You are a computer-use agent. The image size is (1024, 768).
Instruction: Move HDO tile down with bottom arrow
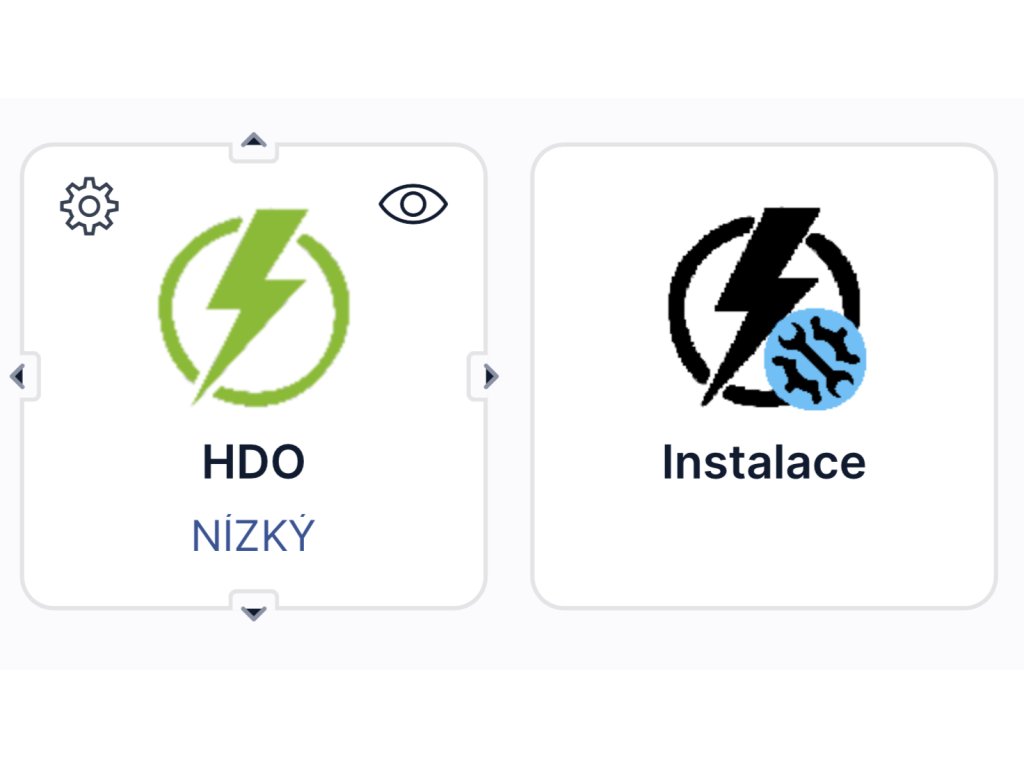253,613
